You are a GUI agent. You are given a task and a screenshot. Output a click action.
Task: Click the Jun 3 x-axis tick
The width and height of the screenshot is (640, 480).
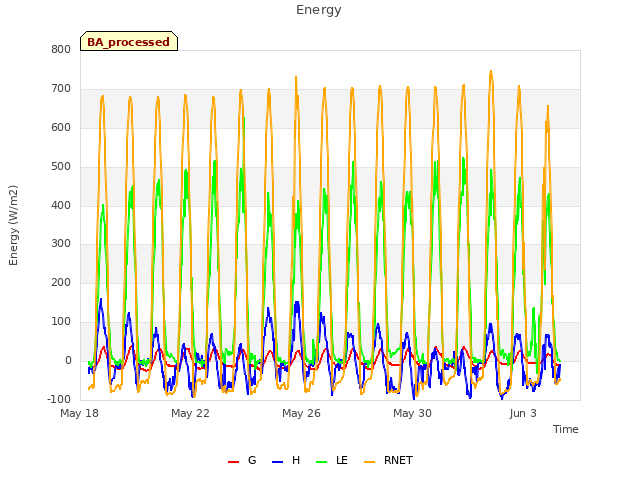523,413
